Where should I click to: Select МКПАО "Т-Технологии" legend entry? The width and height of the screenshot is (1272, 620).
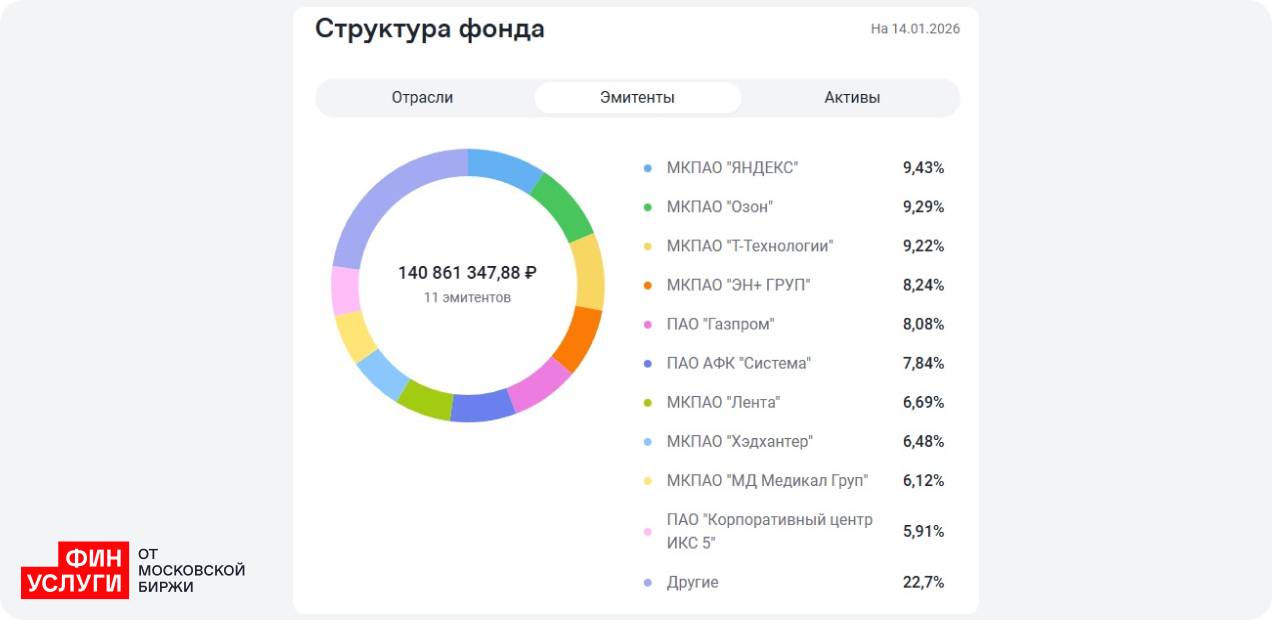(x=749, y=246)
